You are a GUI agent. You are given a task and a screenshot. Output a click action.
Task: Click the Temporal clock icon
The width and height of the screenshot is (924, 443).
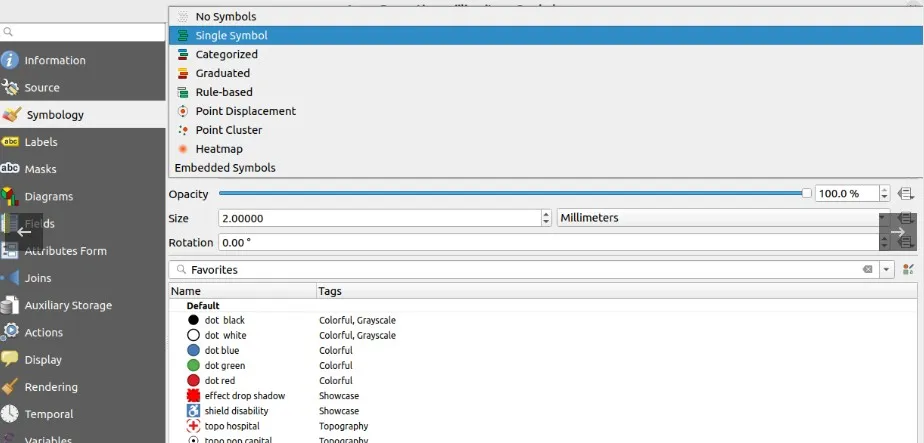11,414
